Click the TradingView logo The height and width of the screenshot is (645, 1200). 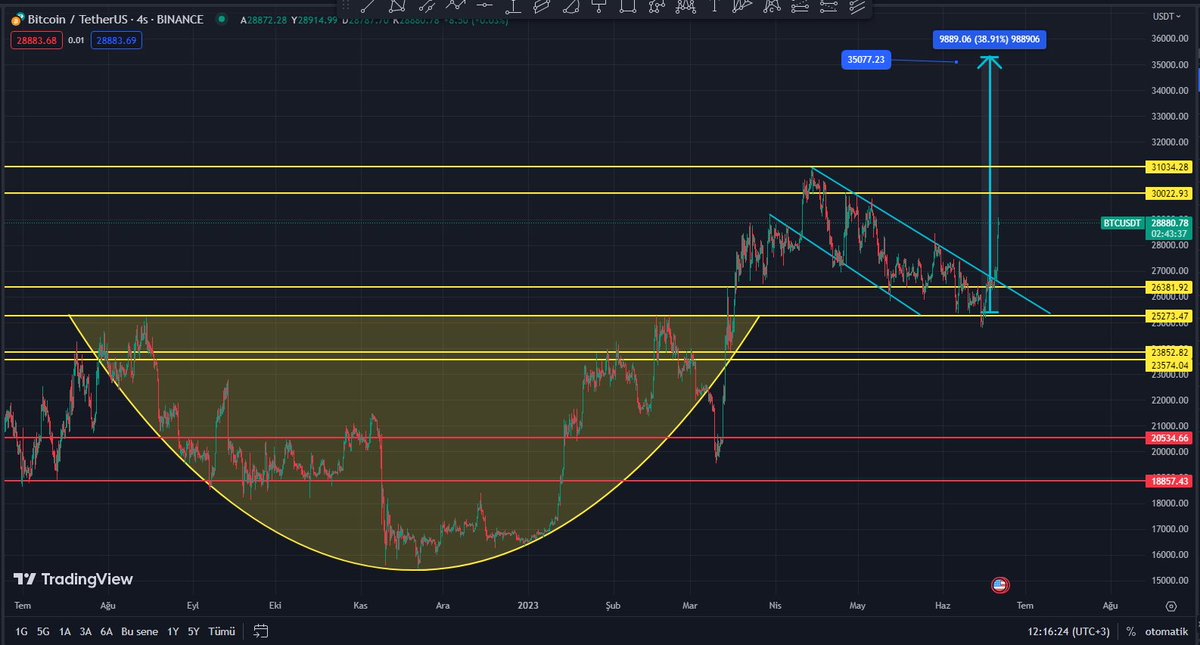coord(73,579)
